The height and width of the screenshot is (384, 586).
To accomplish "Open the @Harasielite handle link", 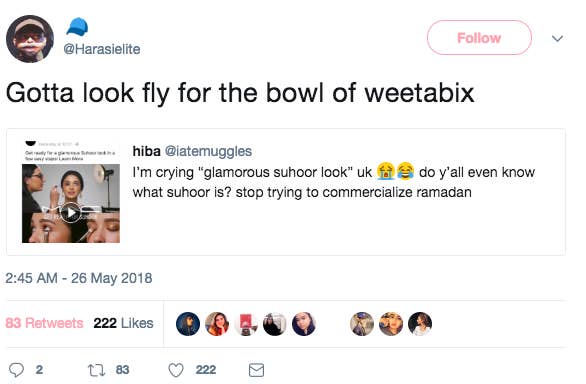I will (x=102, y=49).
